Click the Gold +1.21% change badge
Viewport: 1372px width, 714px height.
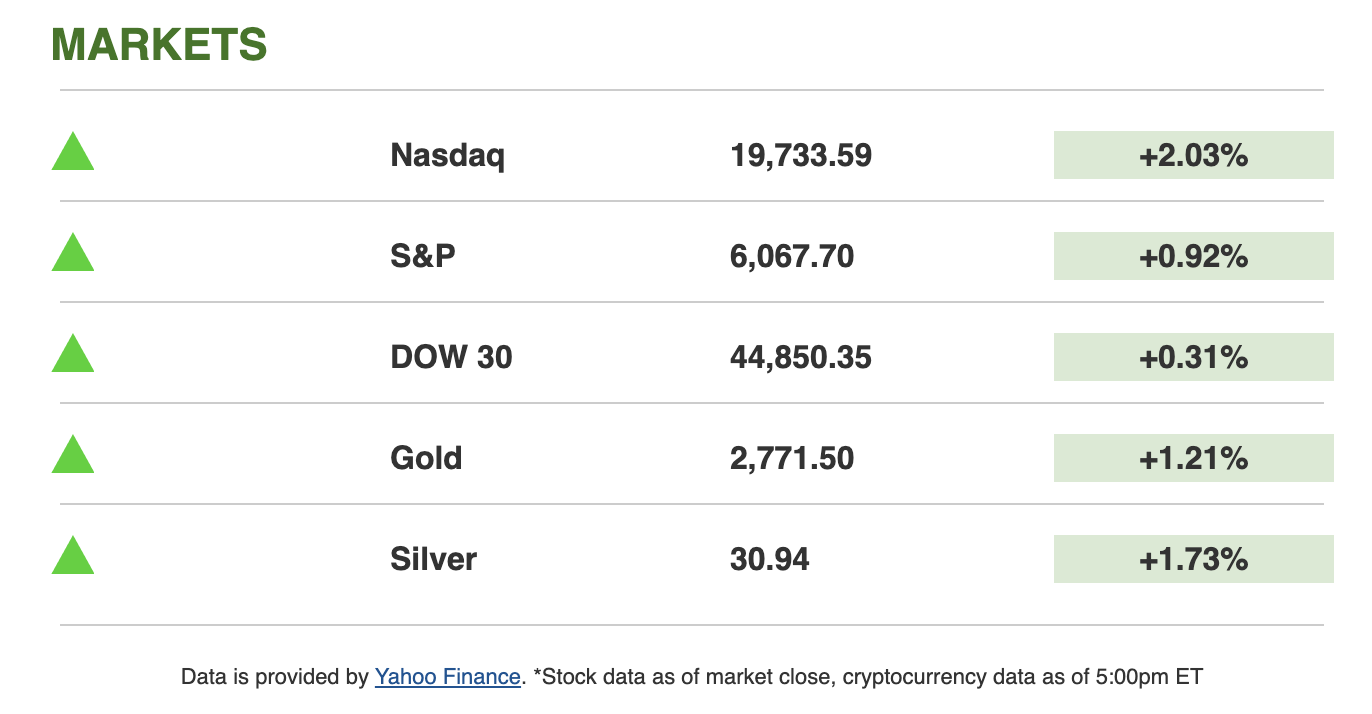tap(1193, 458)
